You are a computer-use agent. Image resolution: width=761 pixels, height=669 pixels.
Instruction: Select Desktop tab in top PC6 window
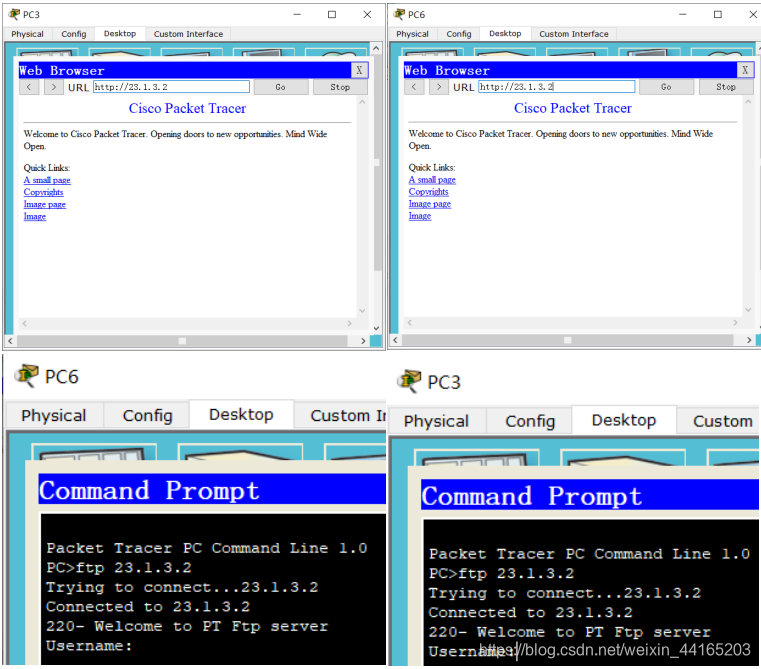click(505, 33)
